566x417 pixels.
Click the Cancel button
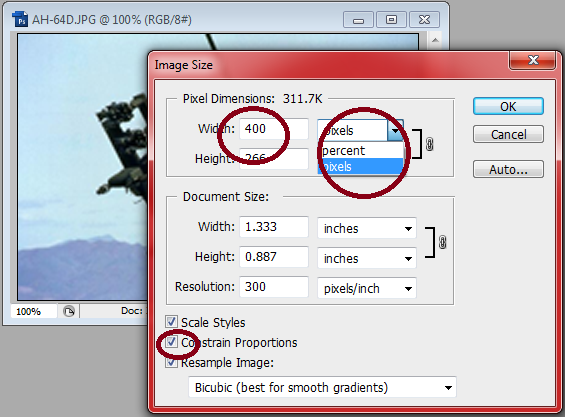pos(508,134)
